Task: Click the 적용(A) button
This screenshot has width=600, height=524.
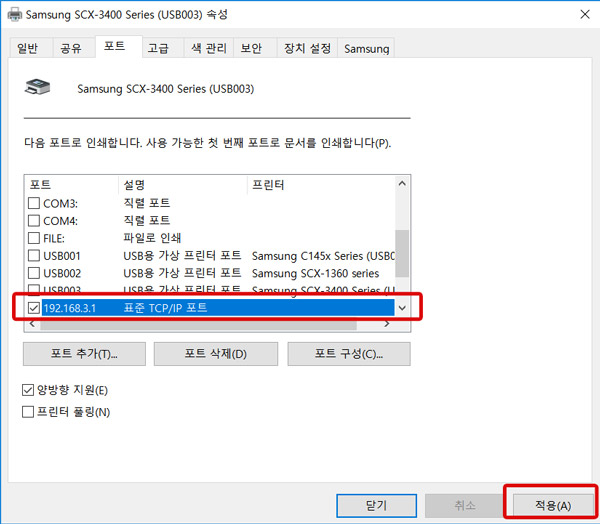Action: coord(553,506)
